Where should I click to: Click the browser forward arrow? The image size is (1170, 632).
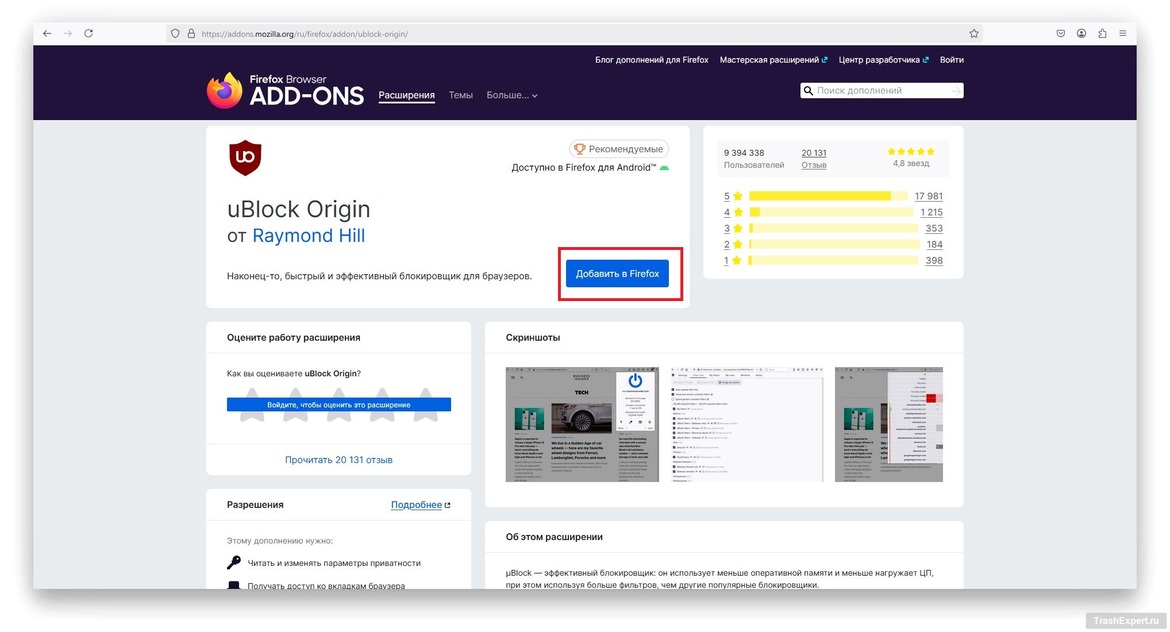pyautogui.click(x=68, y=34)
